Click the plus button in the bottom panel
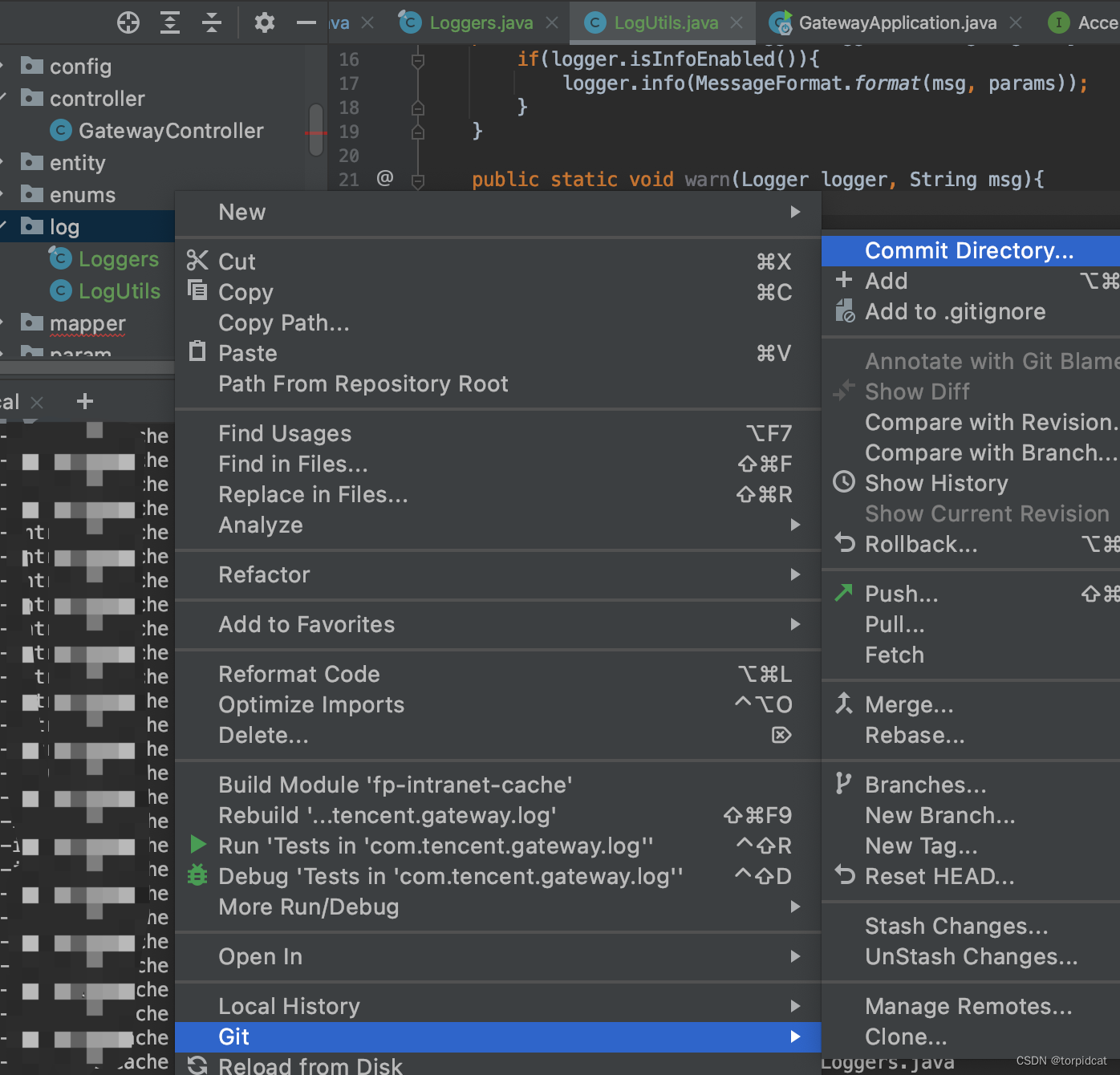The width and height of the screenshot is (1120, 1075). tap(84, 401)
